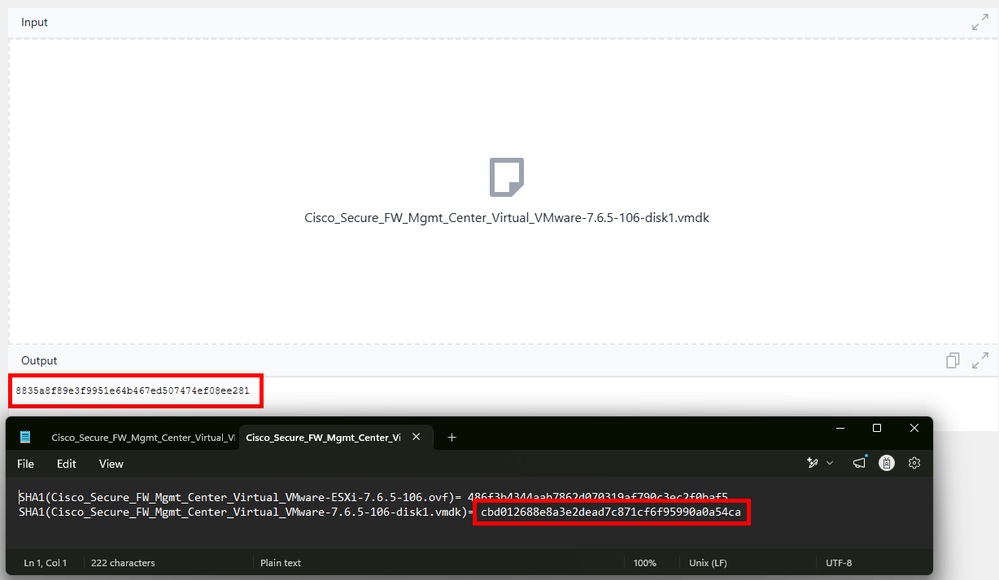Viewport: 999px width, 580px height.
Task: Open Notepad settings gear
Action: pos(914,463)
